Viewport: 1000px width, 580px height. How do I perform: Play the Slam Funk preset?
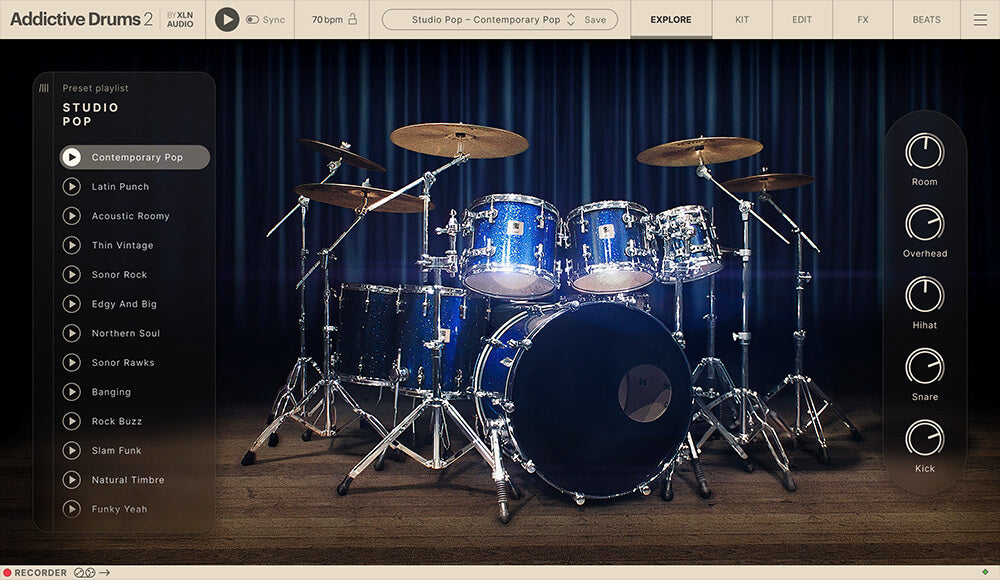point(72,451)
